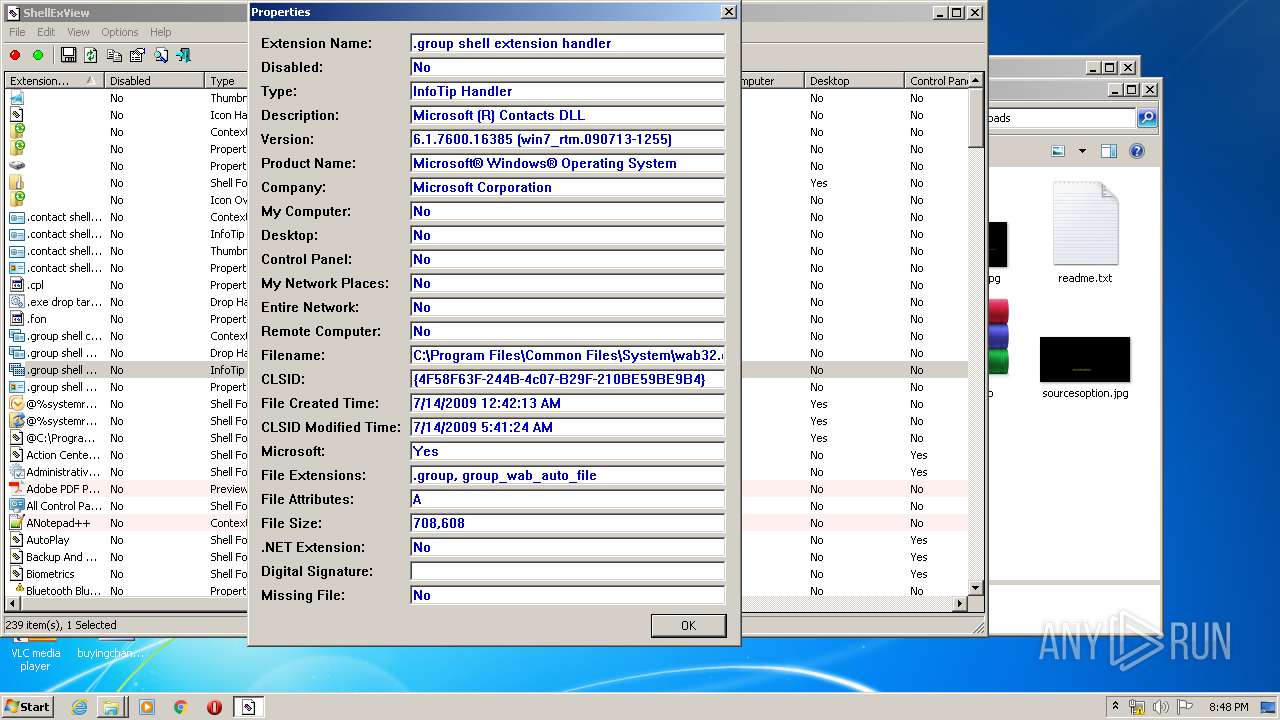Click the File Extensions value field
This screenshot has width=1280, height=720.
pos(567,475)
